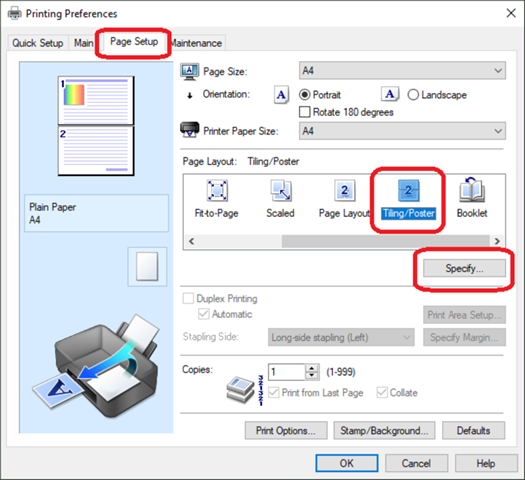This screenshot has height=480, width=525.
Task: Open the Page Size dropdown
Action: (402, 71)
